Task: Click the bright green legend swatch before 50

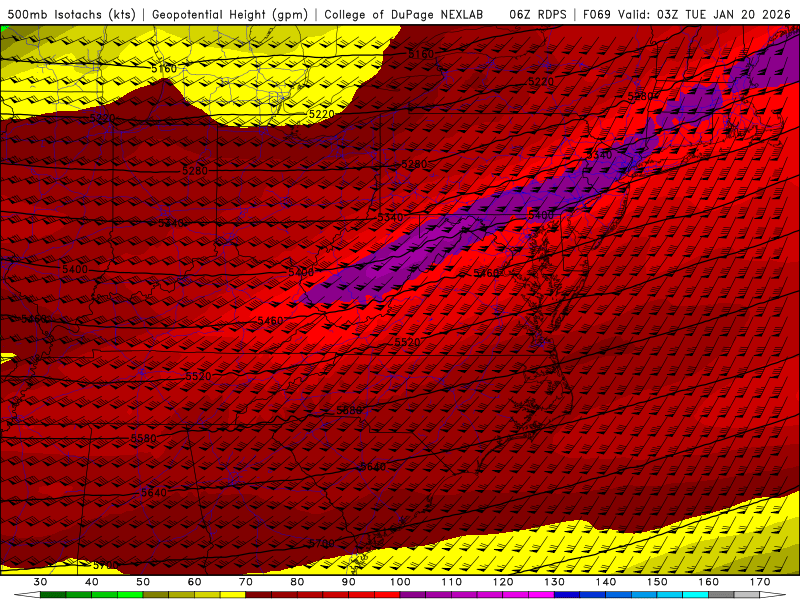Action: click(130, 595)
